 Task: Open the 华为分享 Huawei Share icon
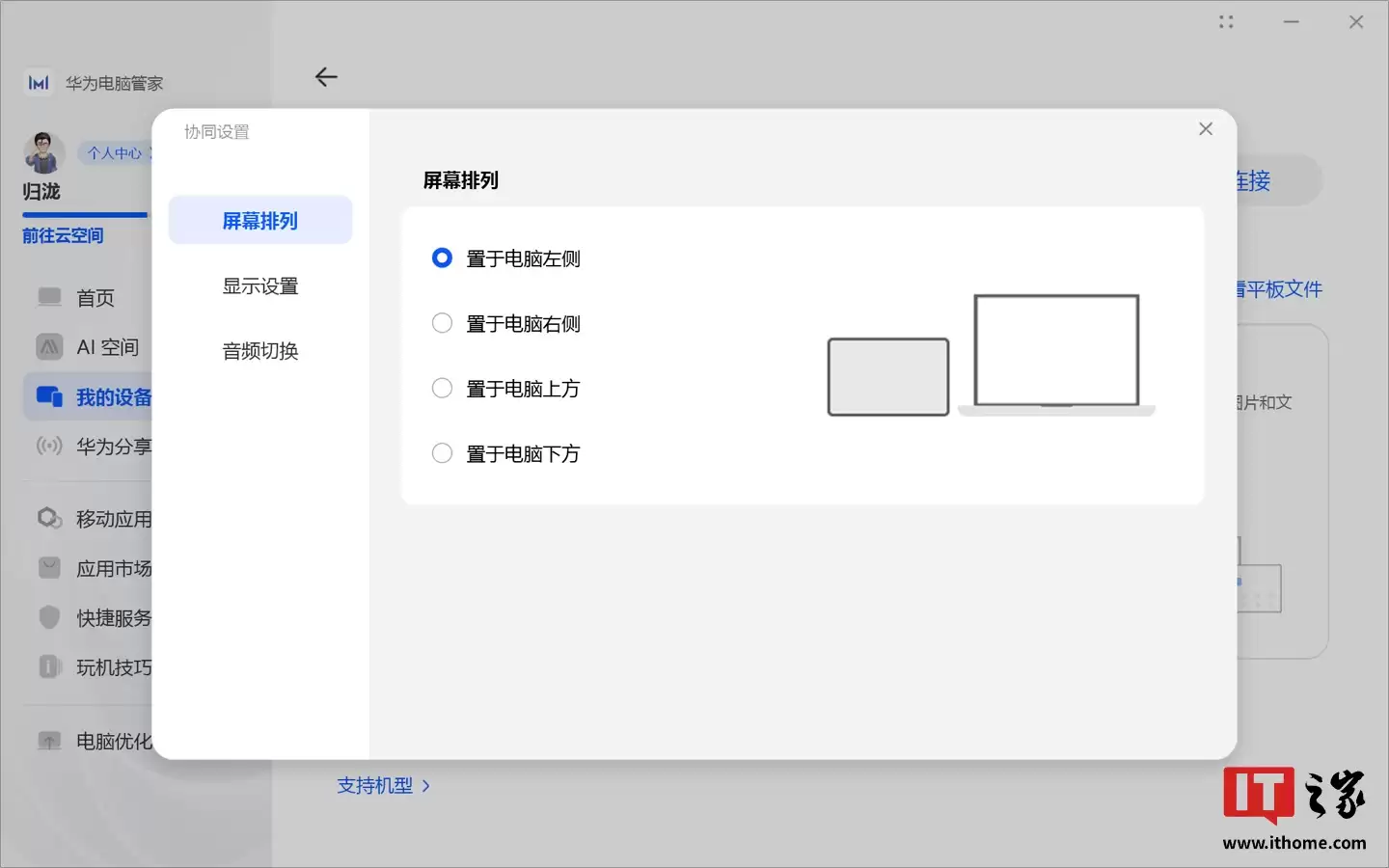[x=48, y=446]
